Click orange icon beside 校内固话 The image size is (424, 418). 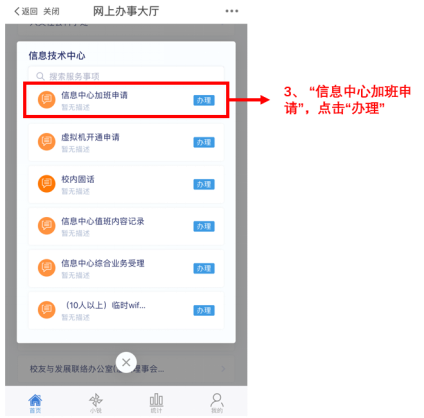click(46, 184)
